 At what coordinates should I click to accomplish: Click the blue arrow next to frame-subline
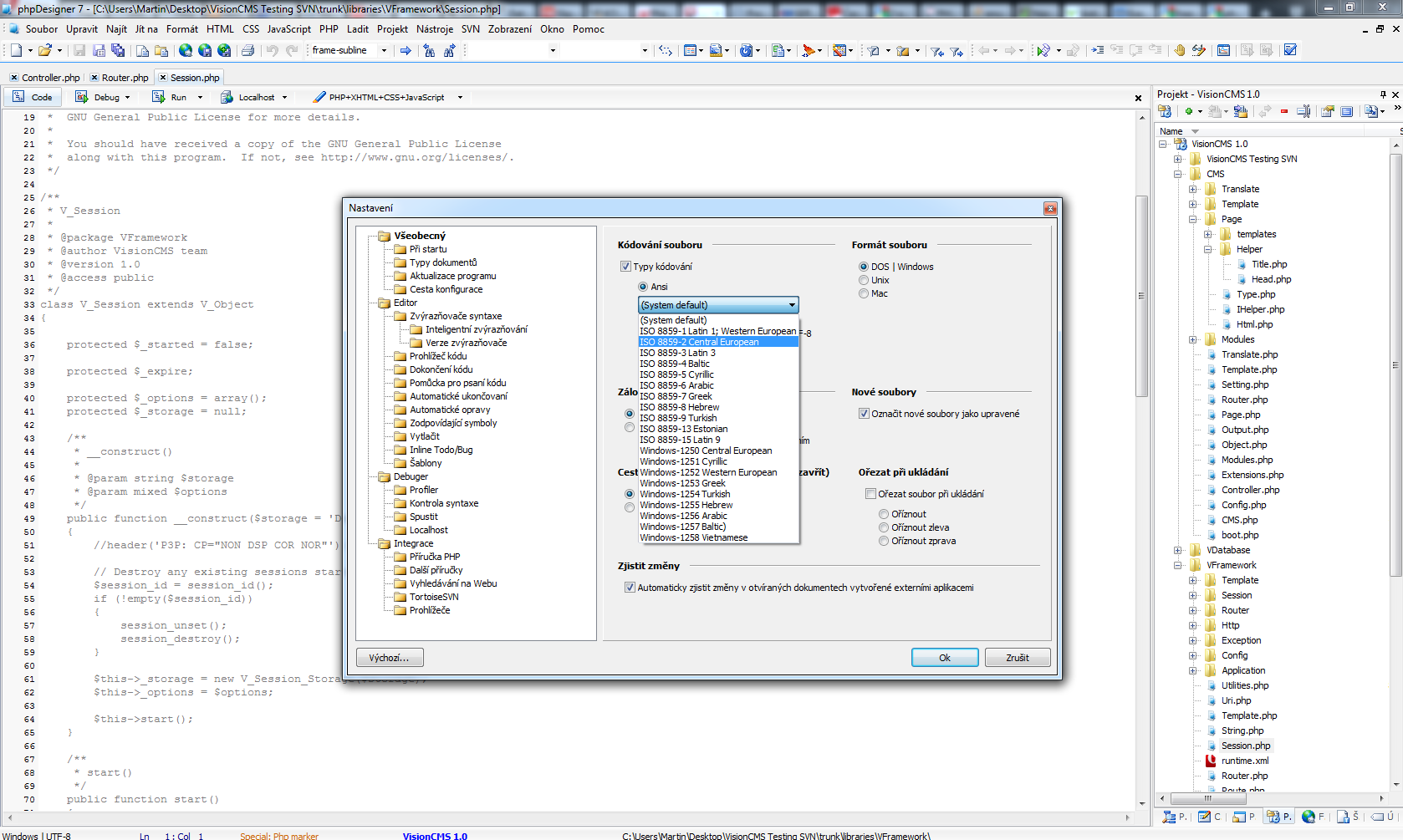[x=406, y=50]
